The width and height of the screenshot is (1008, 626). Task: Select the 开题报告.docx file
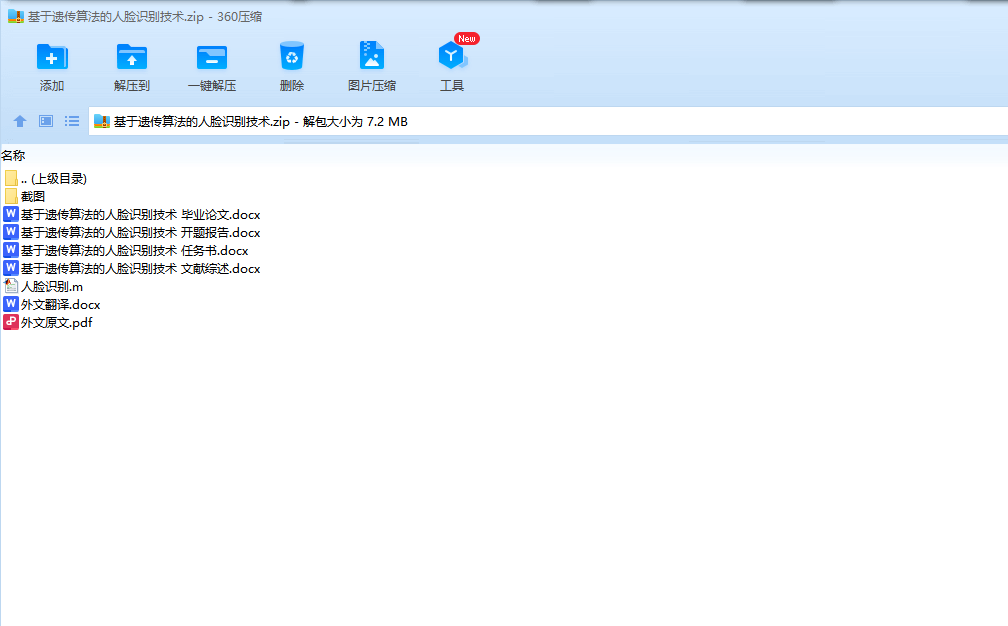pyautogui.click(x=132, y=233)
